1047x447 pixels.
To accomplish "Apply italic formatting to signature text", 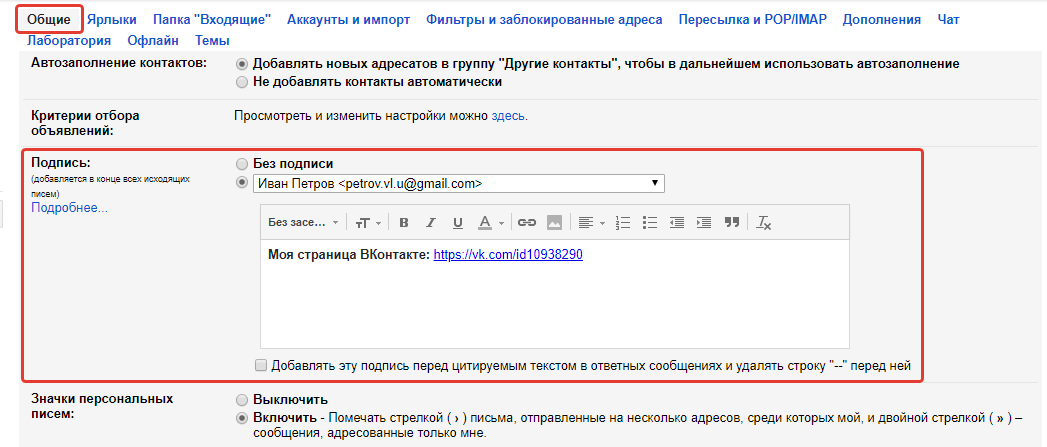I will [431, 222].
